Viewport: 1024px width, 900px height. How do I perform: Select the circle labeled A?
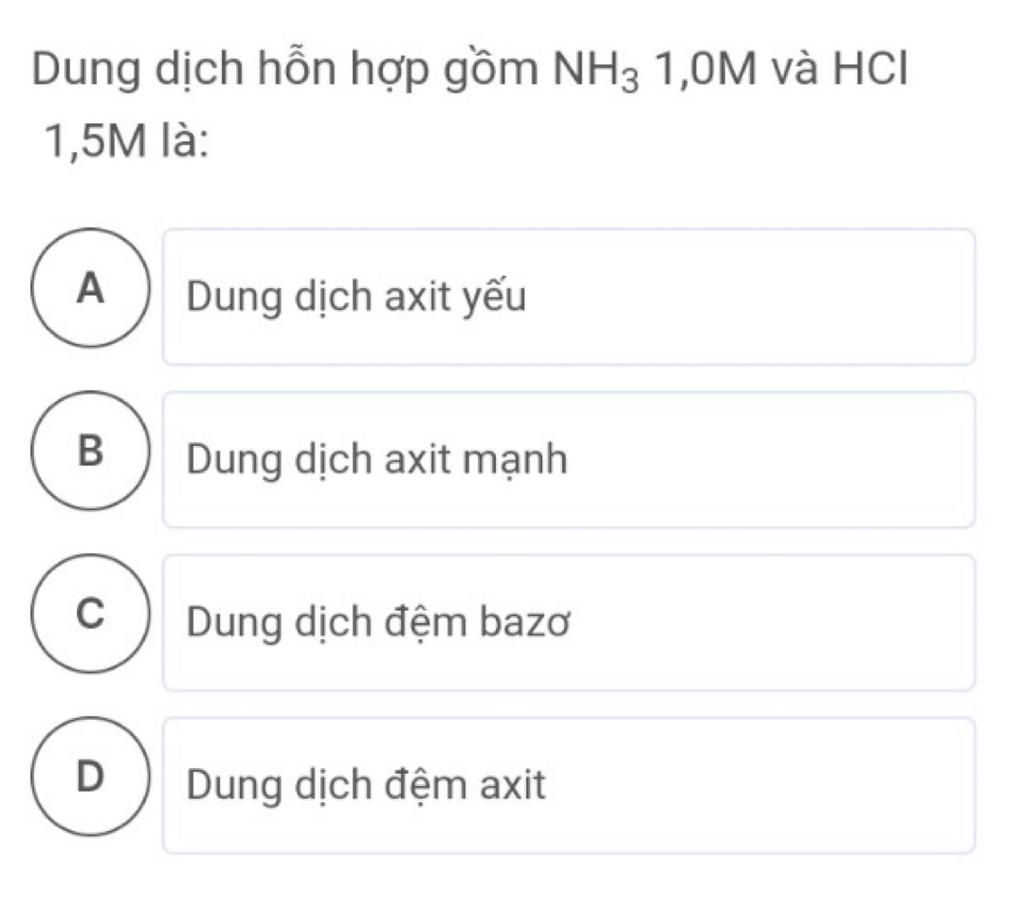coord(91,287)
